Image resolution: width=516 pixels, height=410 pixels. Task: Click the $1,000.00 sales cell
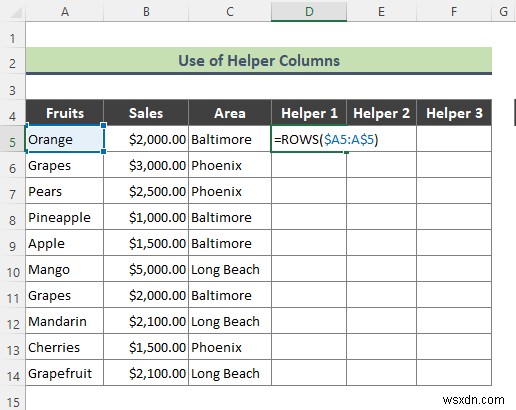tap(146, 217)
